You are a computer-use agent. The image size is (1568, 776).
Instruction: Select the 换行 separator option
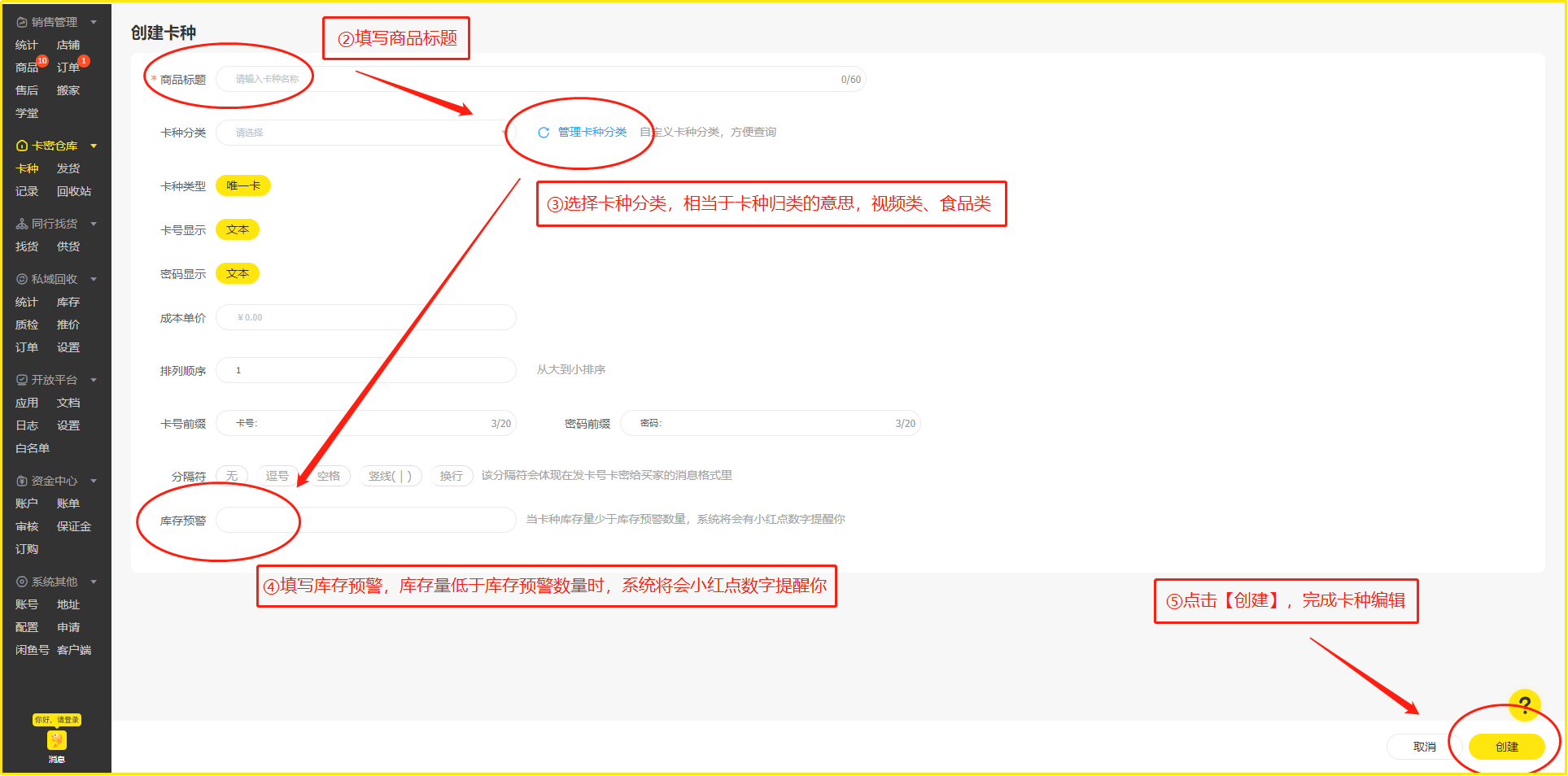tap(451, 476)
